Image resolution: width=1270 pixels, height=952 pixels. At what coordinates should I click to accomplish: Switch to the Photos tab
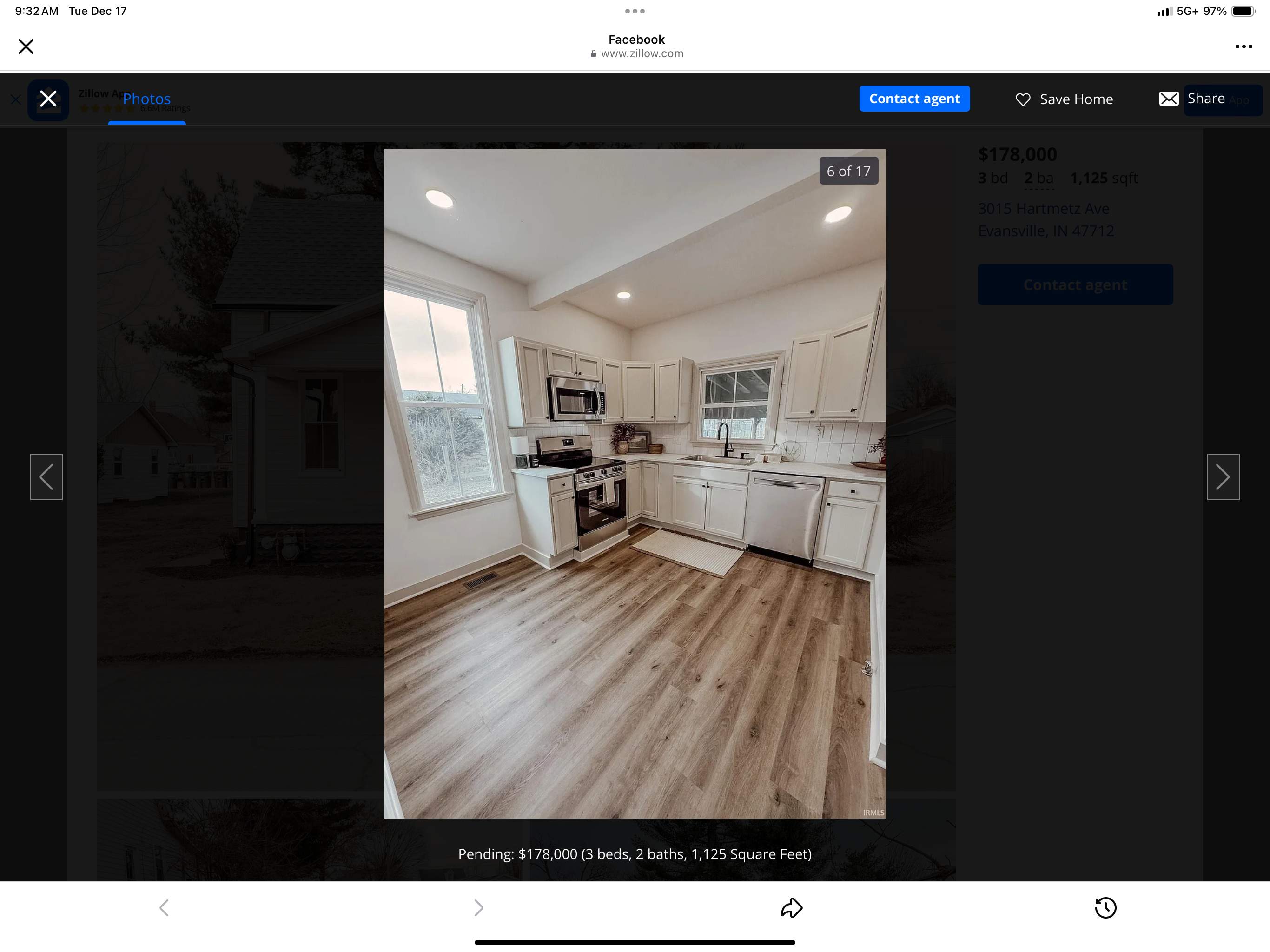146,99
